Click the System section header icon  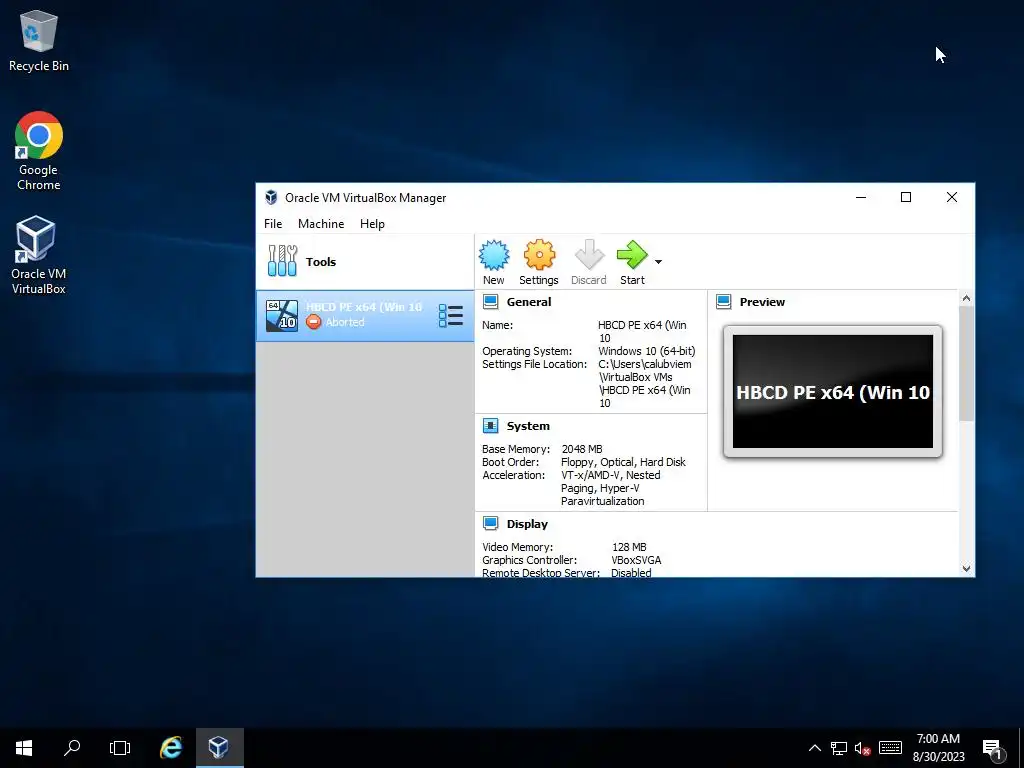pyautogui.click(x=490, y=426)
